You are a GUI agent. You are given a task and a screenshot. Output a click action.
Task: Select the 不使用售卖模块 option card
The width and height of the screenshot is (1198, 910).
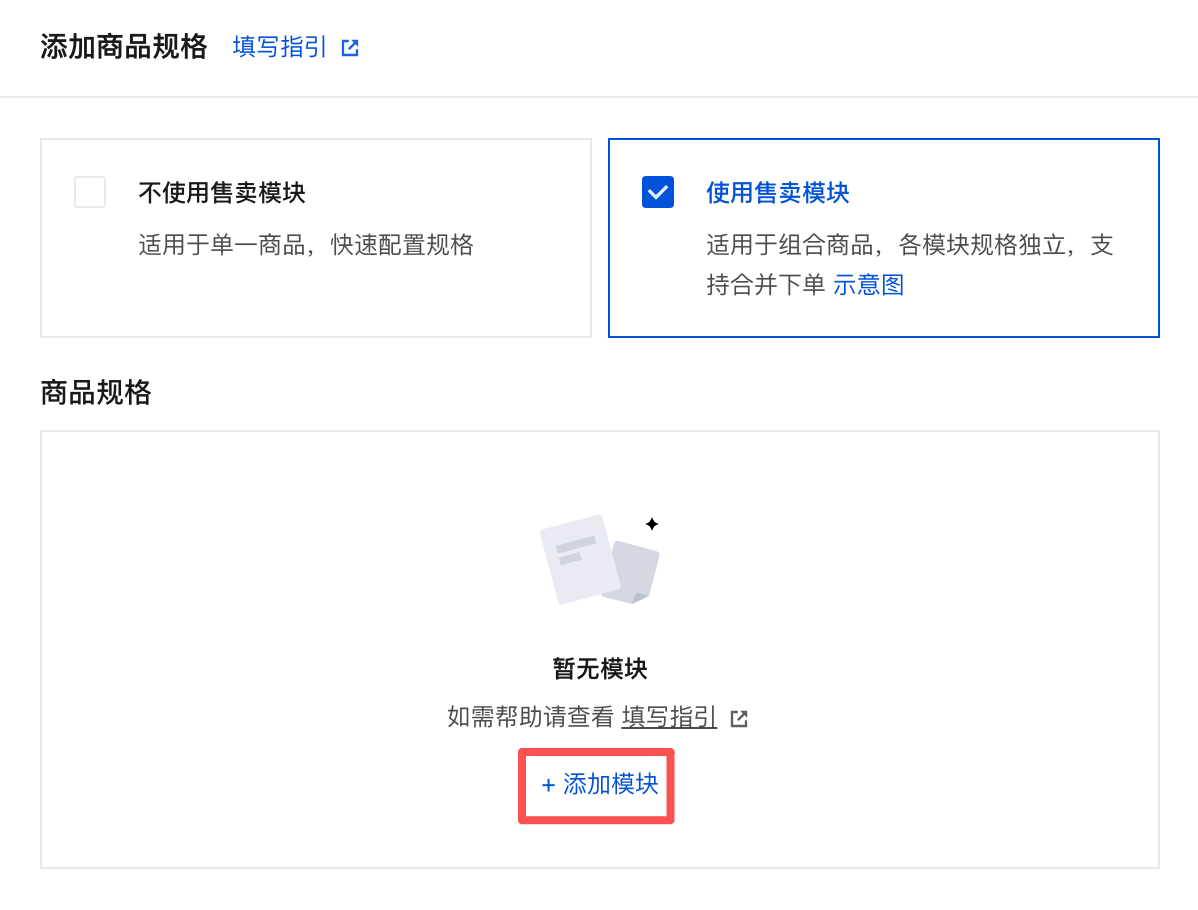tap(316, 238)
